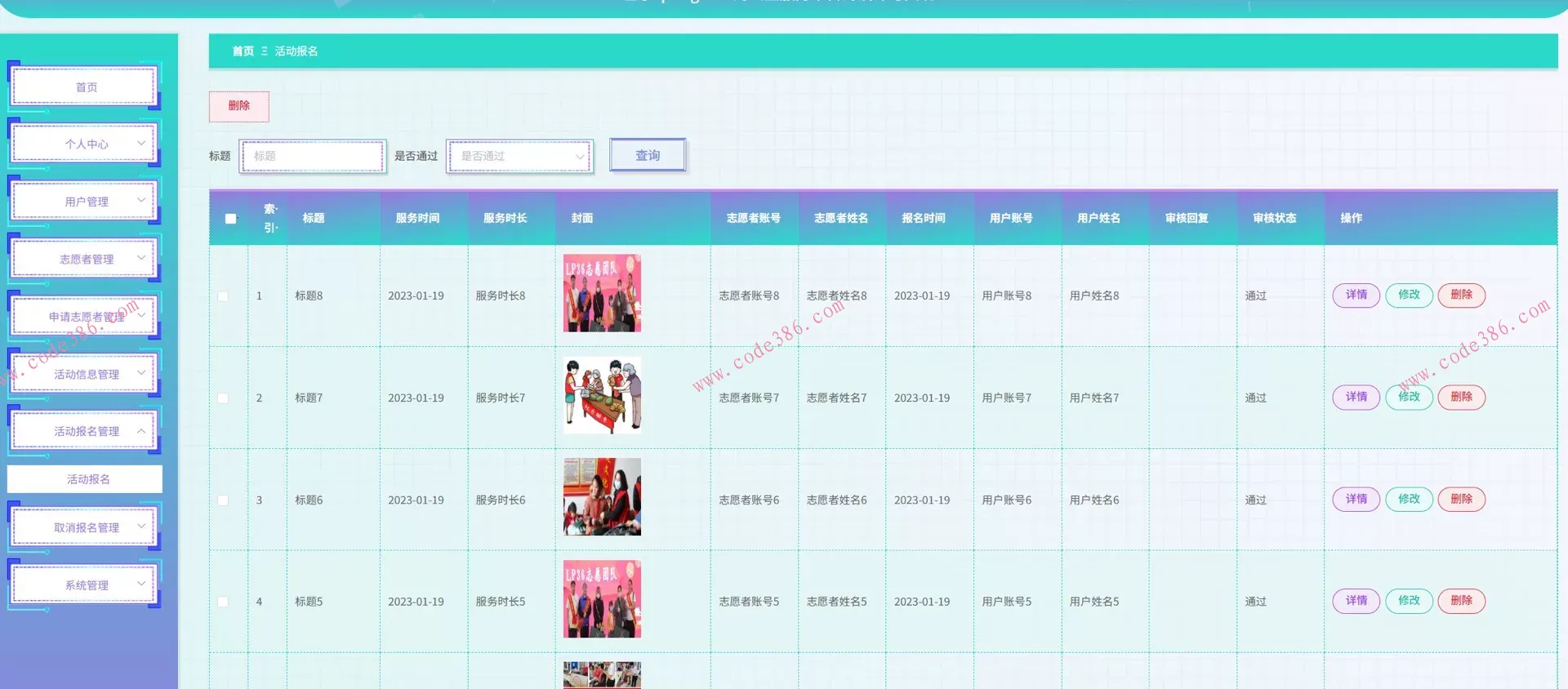Tick the checkbox for row 标题8
This screenshot has width=1568, height=689.
[x=223, y=296]
